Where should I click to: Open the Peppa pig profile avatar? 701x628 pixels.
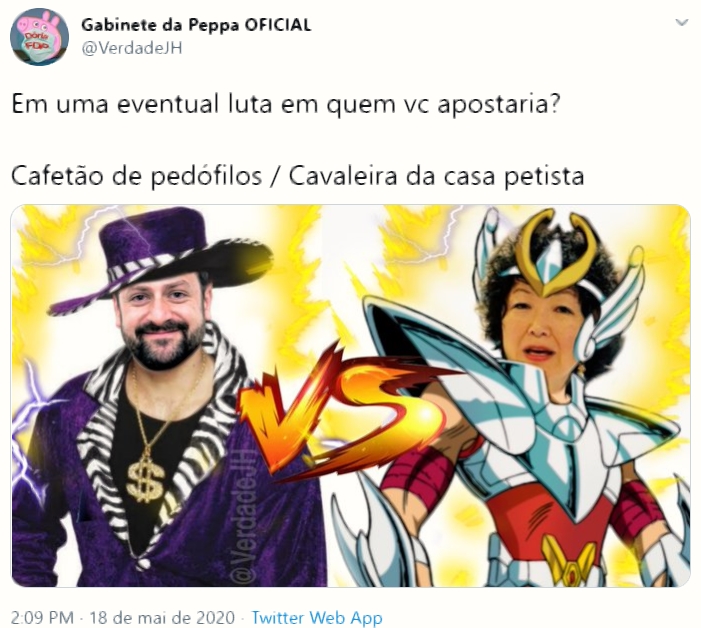[39, 36]
